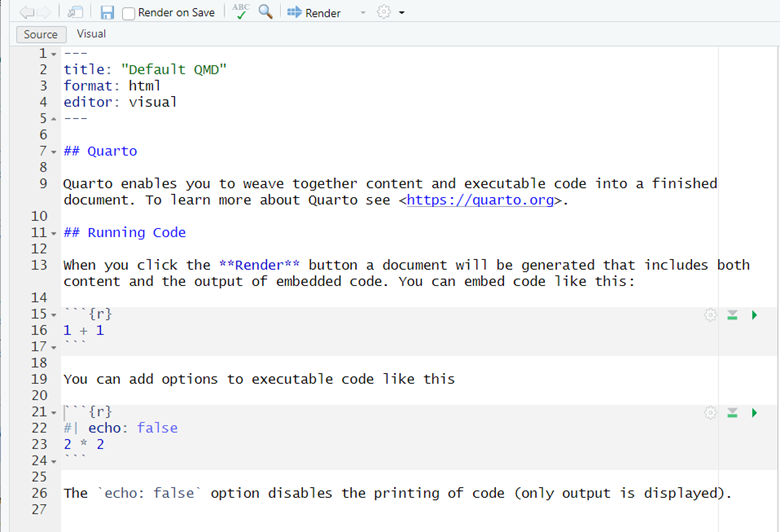Go back with the left arrow toolbar icon
The image size is (780, 532).
pyautogui.click(x=26, y=12)
